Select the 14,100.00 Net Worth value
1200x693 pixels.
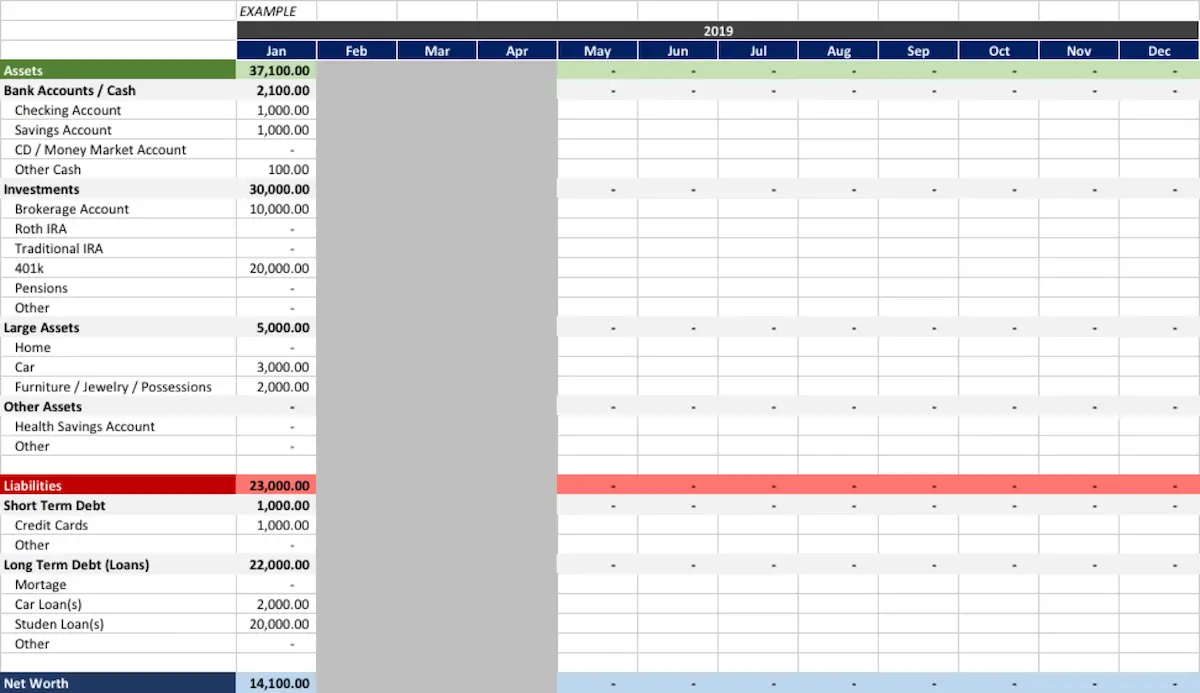pos(277,684)
